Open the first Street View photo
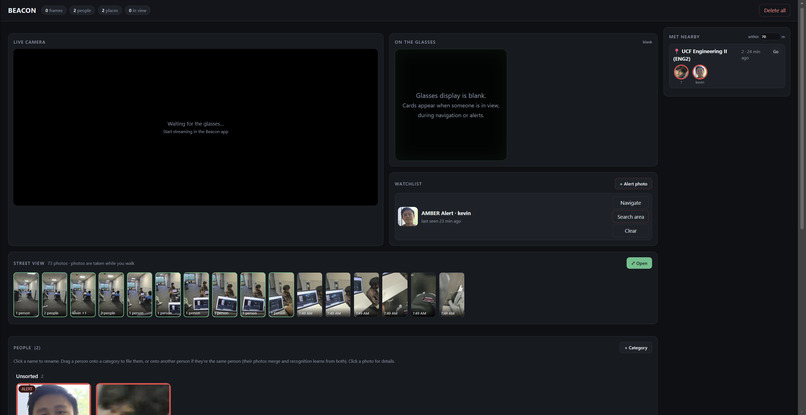This screenshot has height=415, width=806. [x=26, y=295]
